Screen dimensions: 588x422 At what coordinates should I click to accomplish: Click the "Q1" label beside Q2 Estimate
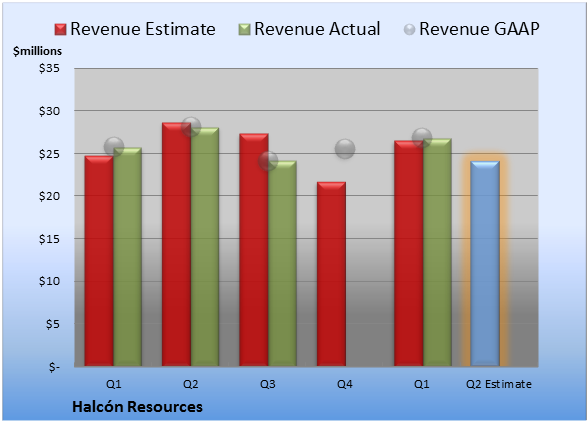coord(422,384)
